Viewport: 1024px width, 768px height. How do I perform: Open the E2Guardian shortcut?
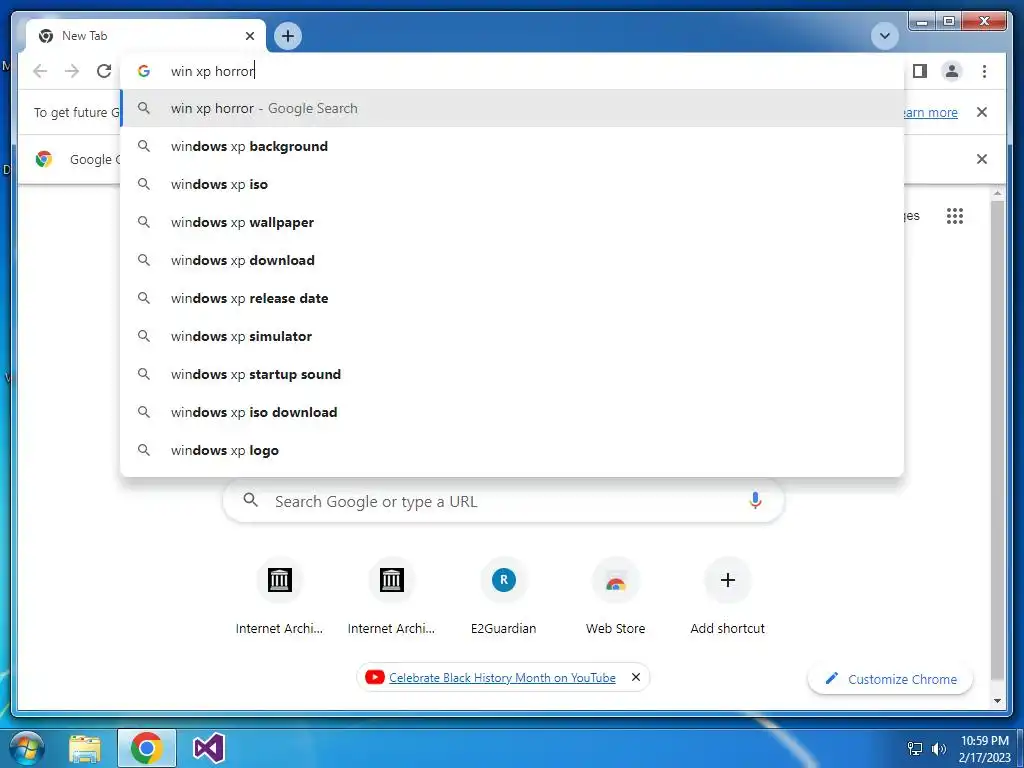504,597
